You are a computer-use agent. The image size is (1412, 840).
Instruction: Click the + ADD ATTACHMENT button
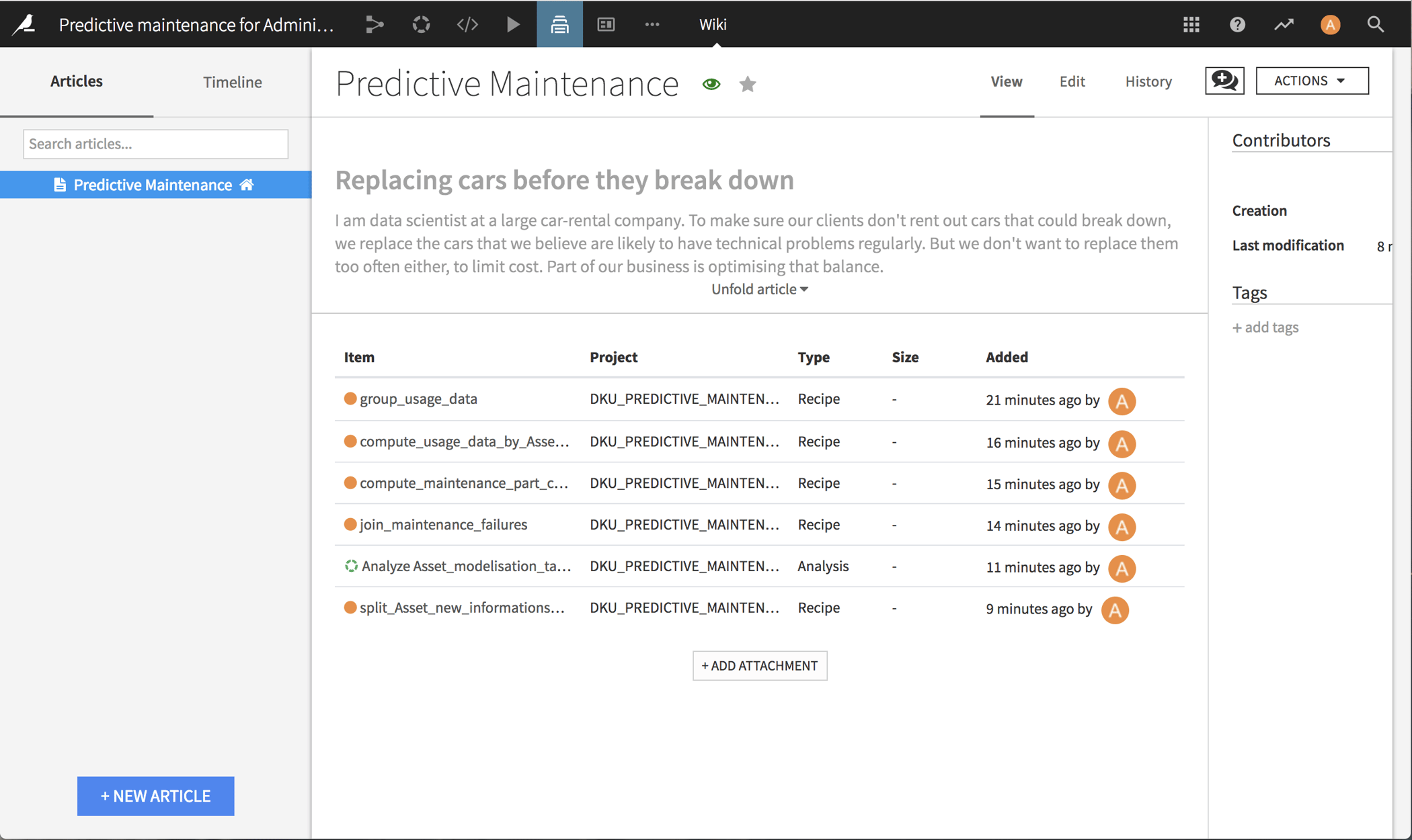pyautogui.click(x=760, y=665)
